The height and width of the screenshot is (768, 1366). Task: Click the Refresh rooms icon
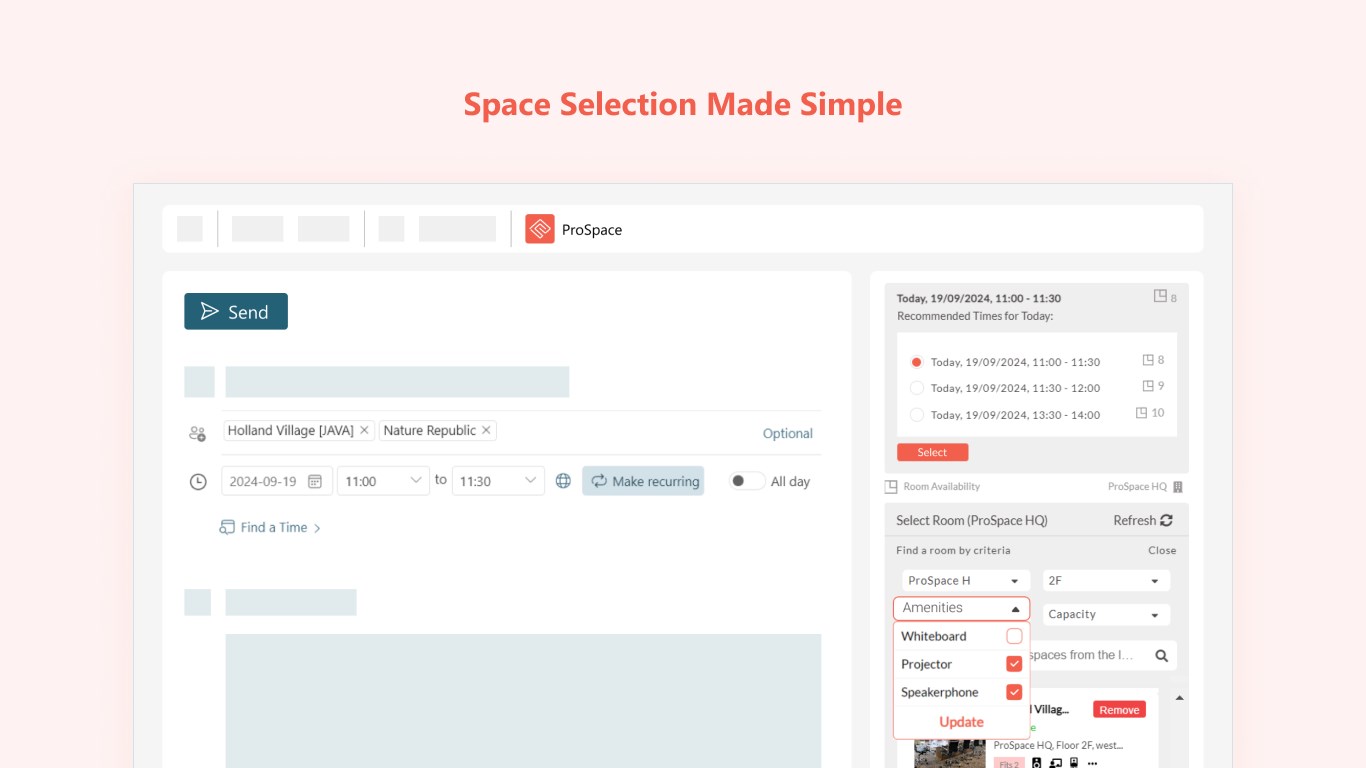point(1166,520)
